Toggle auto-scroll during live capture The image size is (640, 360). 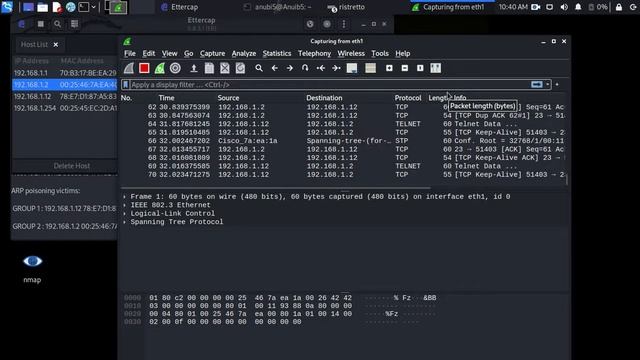(x=352, y=68)
